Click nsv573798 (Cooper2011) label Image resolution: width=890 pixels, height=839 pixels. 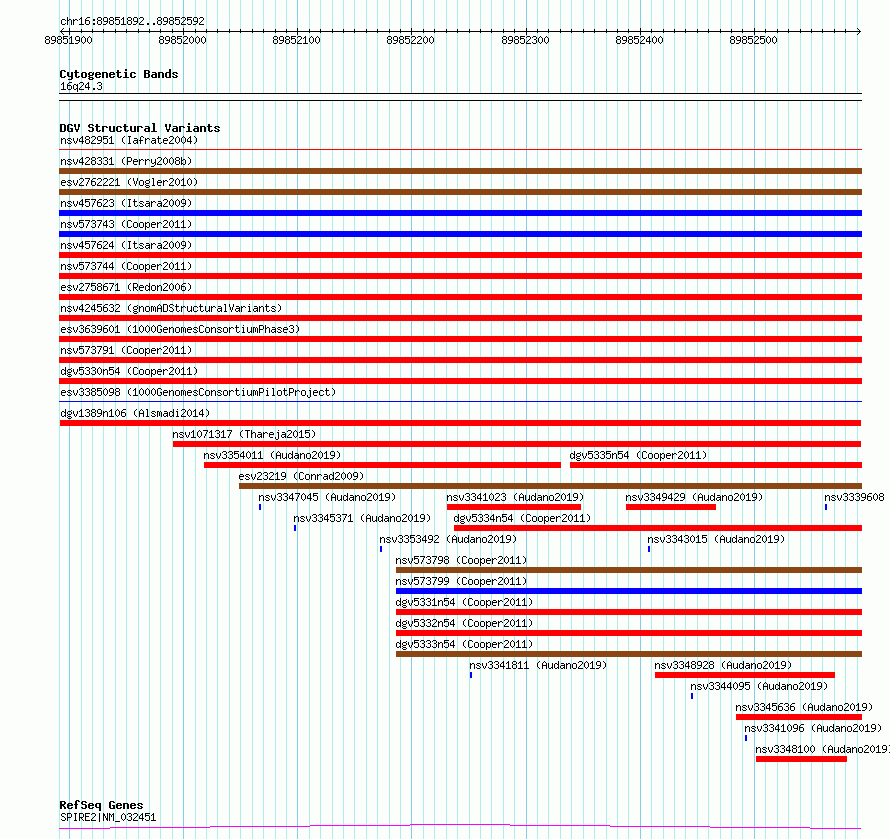click(461, 560)
